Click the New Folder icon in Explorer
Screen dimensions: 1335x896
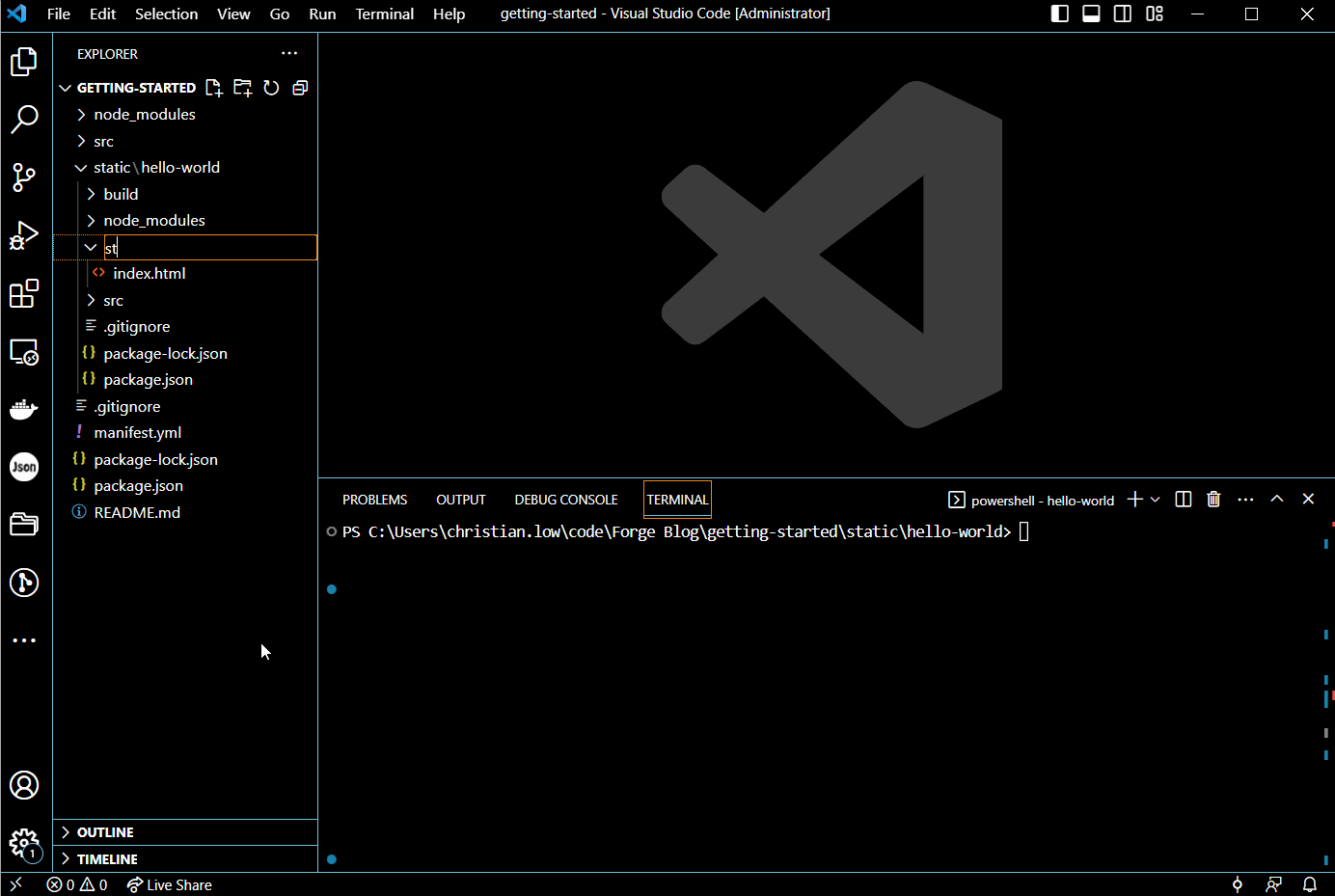click(x=243, y=88)
